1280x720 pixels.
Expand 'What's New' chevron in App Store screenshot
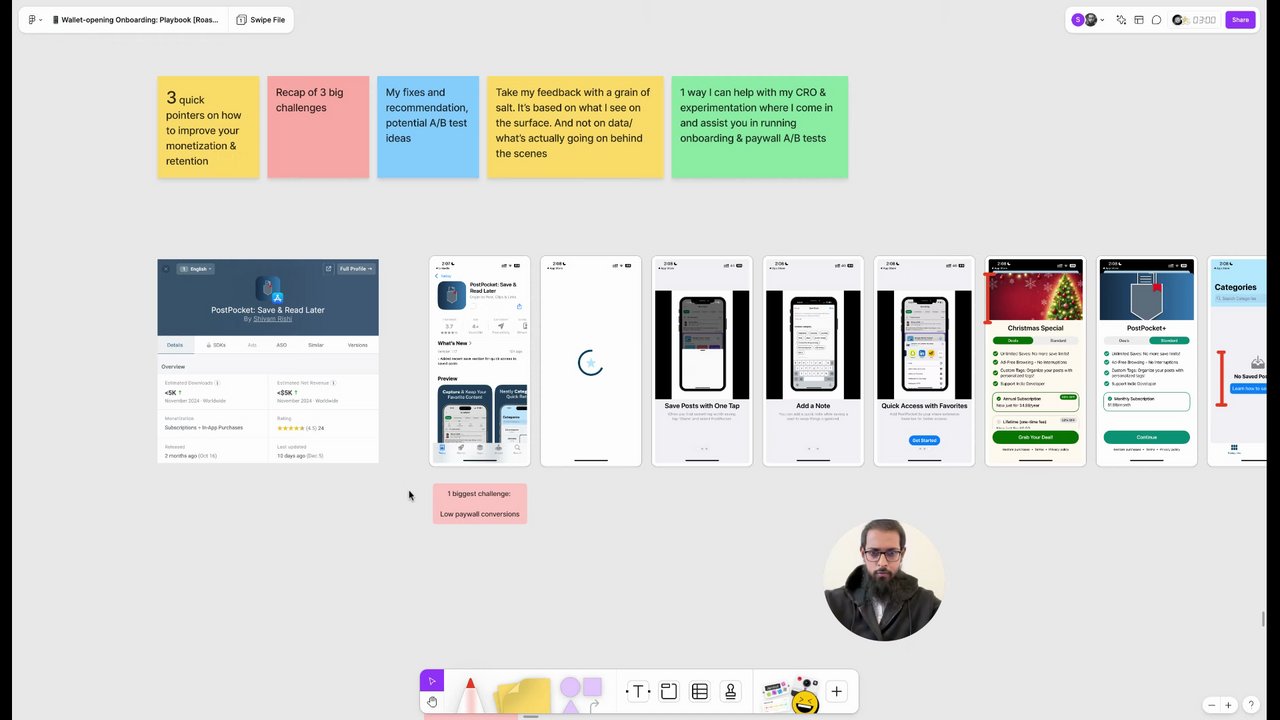click(x=471, y=343)
